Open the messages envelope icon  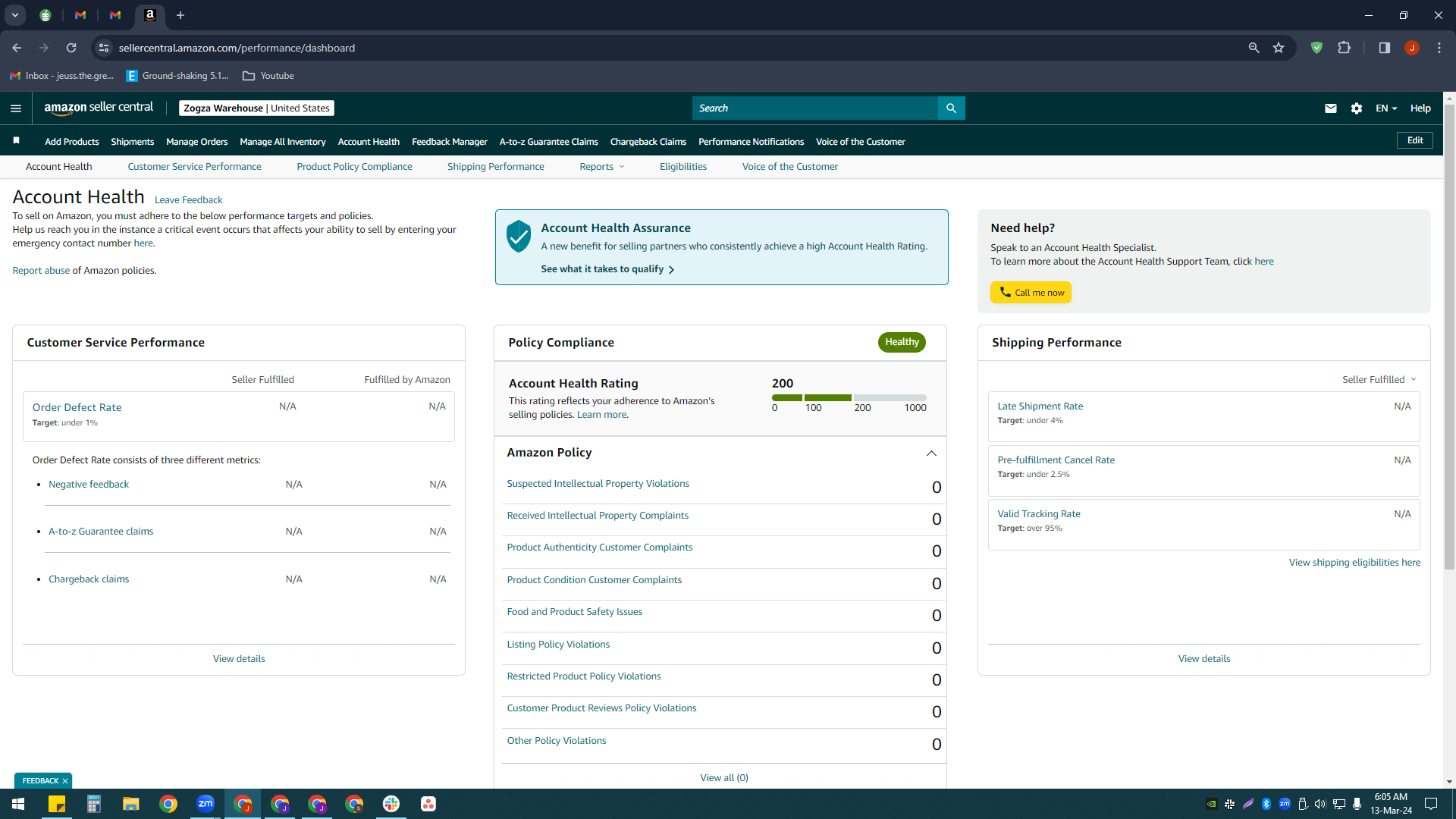(x=1330, y=108)
